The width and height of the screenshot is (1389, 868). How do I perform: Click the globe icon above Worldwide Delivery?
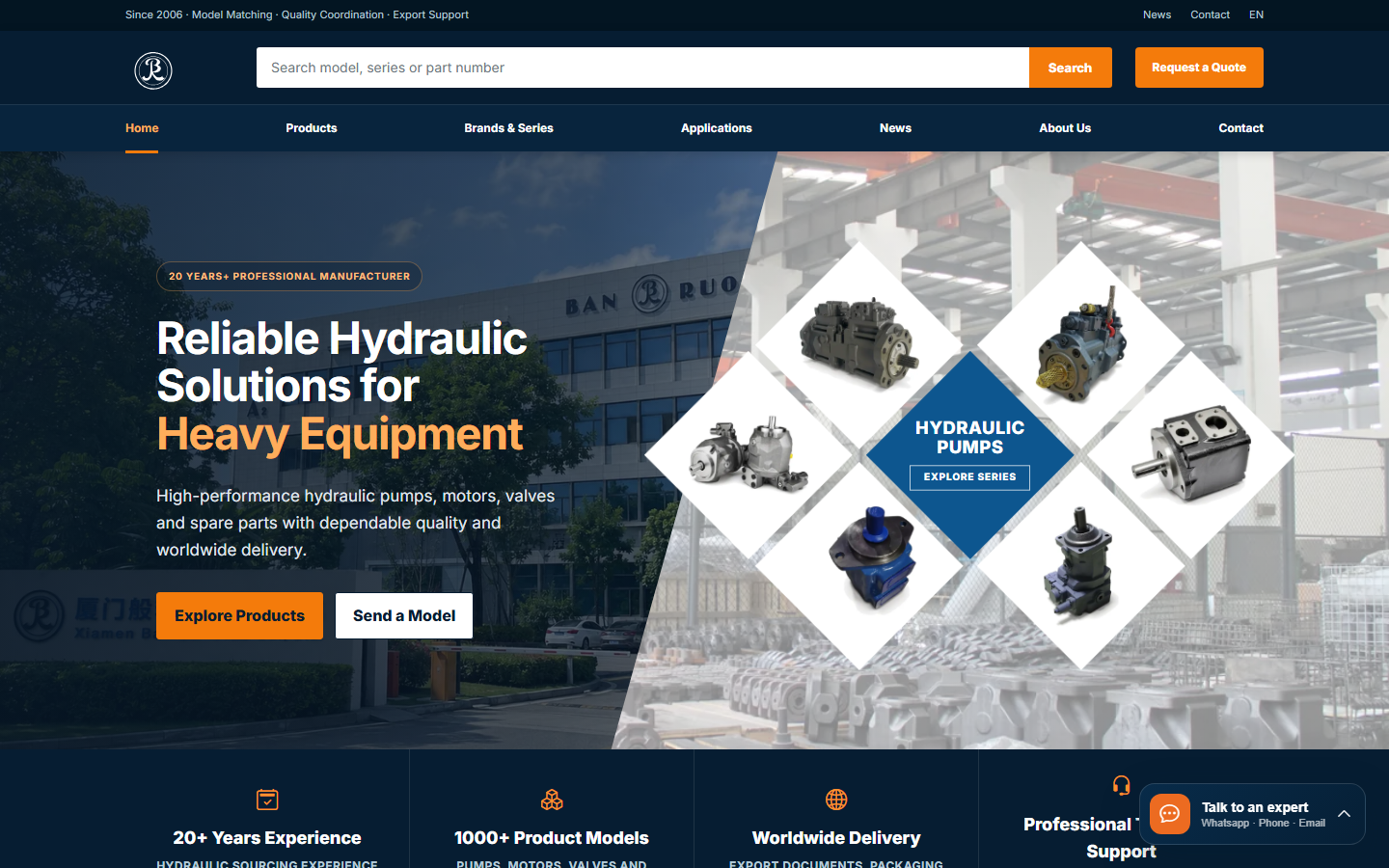click(x=836, y=800)
